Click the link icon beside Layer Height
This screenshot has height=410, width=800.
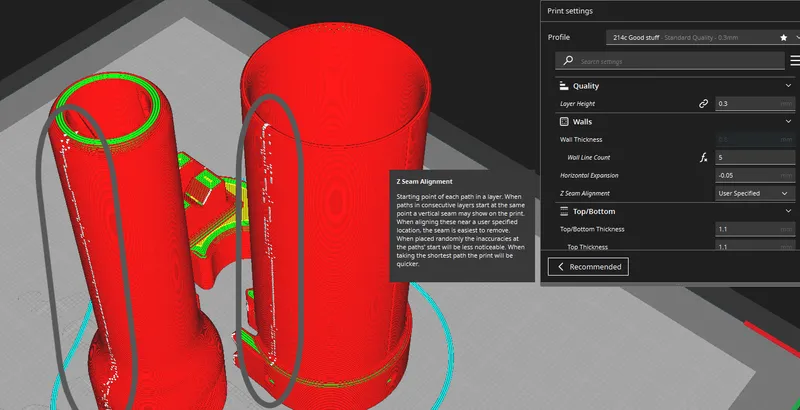coord(704,104)
